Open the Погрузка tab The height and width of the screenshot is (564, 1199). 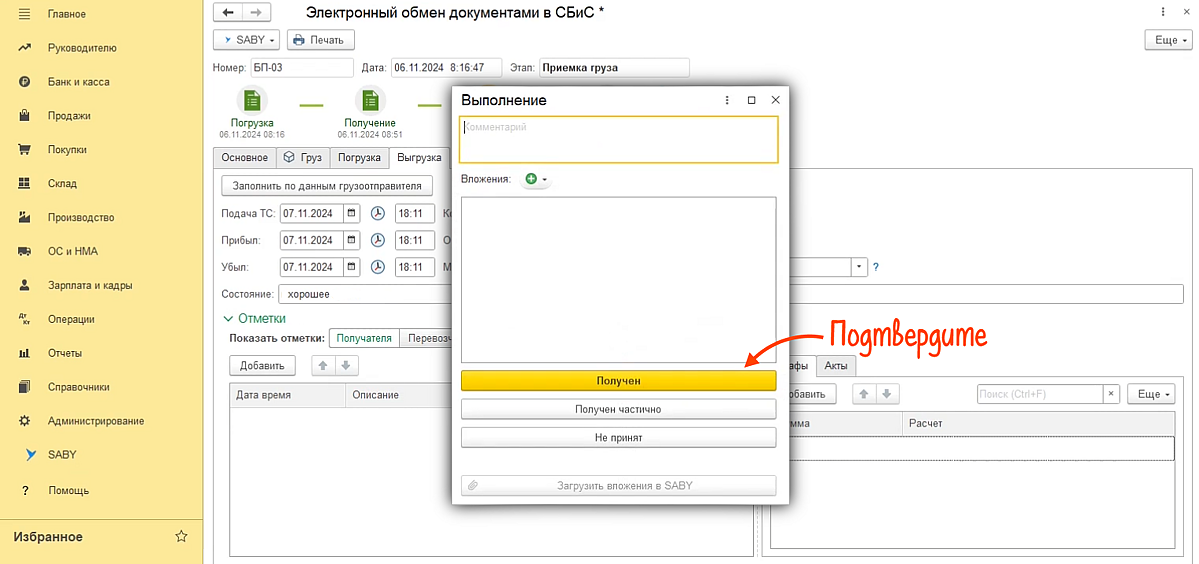pyautogui.click(x=359, y=158)
